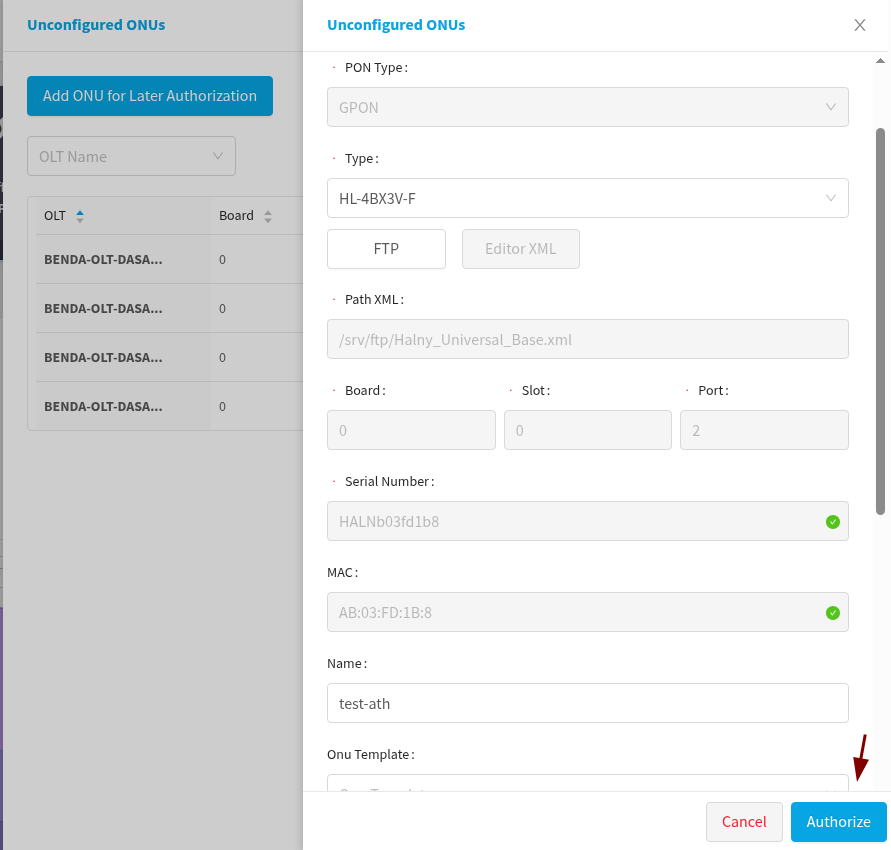
Task: Select the Editor XML option
Action: 520,249
